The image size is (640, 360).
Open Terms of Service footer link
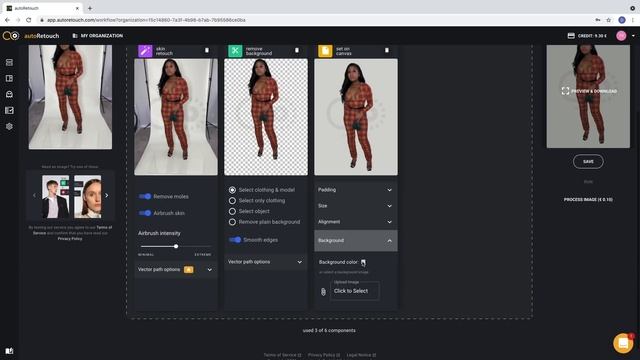tap(282, 355)
